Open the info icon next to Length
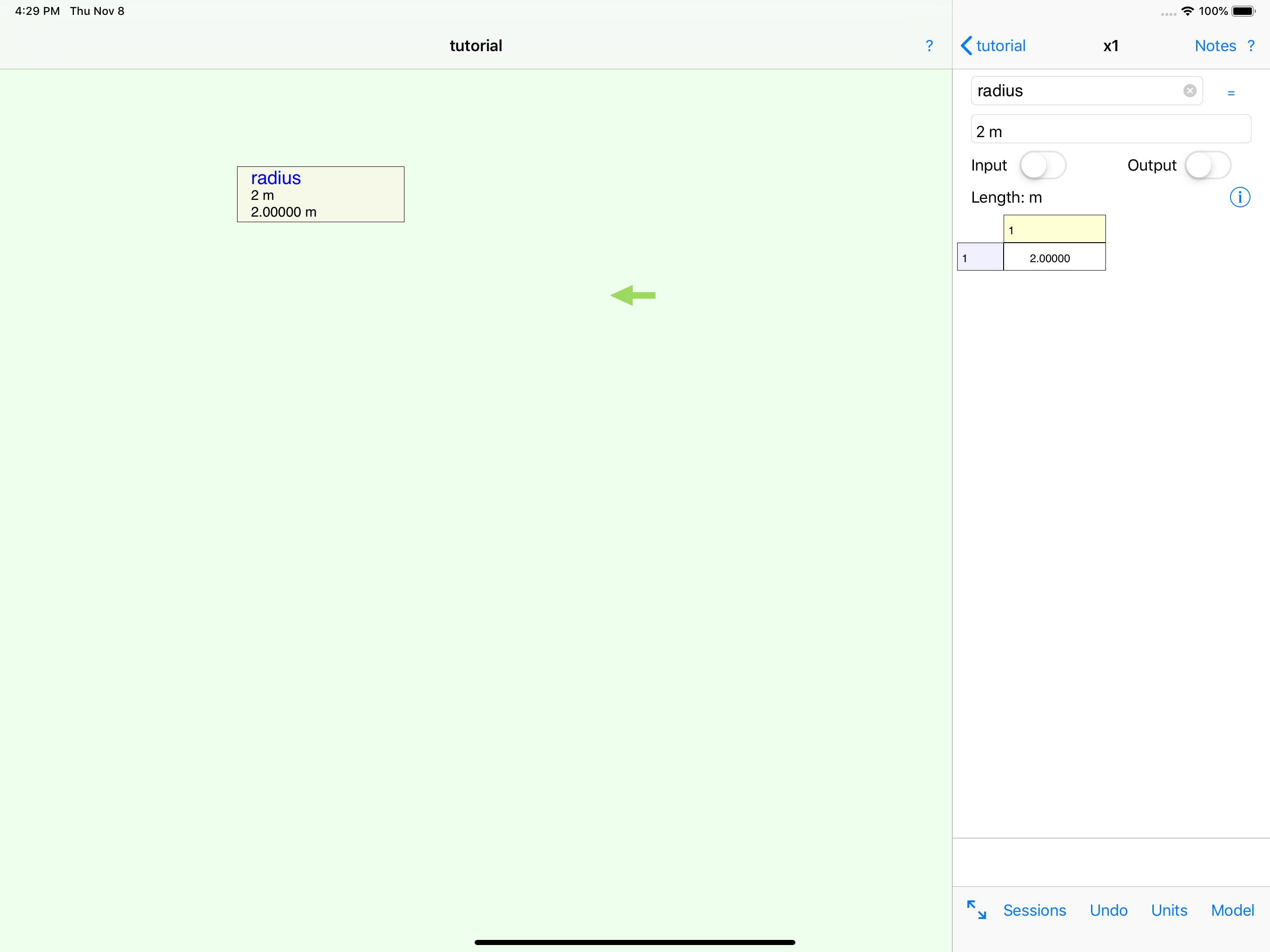1270x952 pixels. 1240,198
